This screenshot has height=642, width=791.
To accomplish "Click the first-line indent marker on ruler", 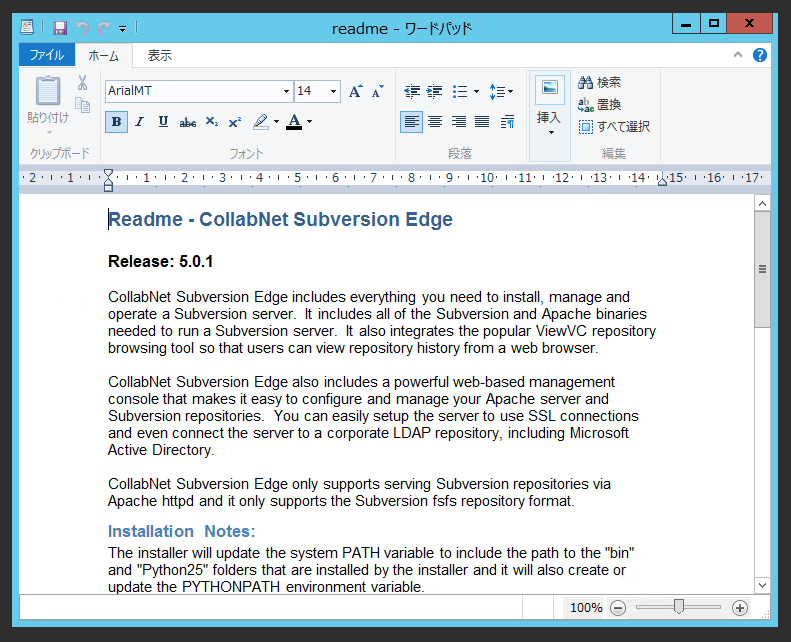I will point(108,172).
